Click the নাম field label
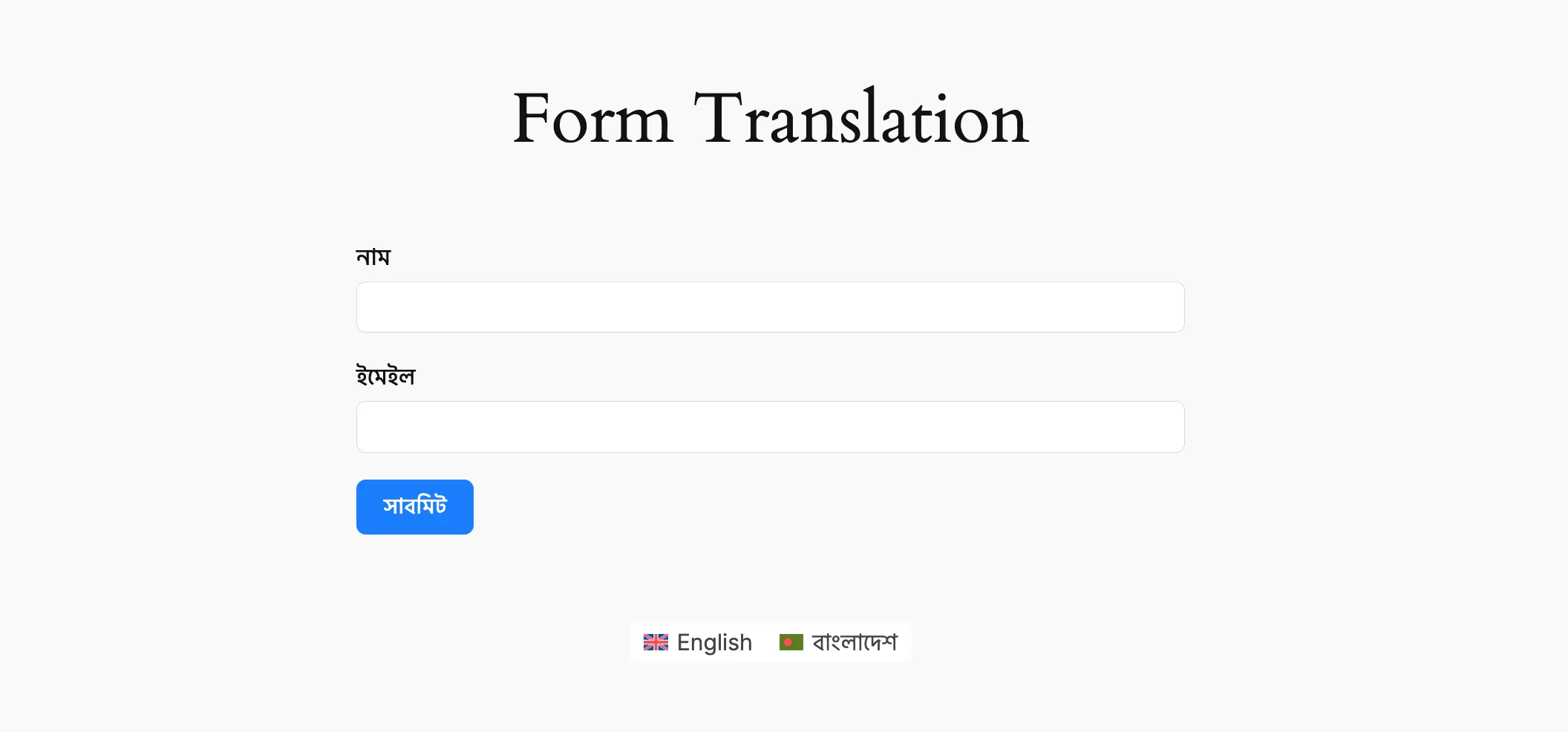1568x732 pixels. pos(373,257)
